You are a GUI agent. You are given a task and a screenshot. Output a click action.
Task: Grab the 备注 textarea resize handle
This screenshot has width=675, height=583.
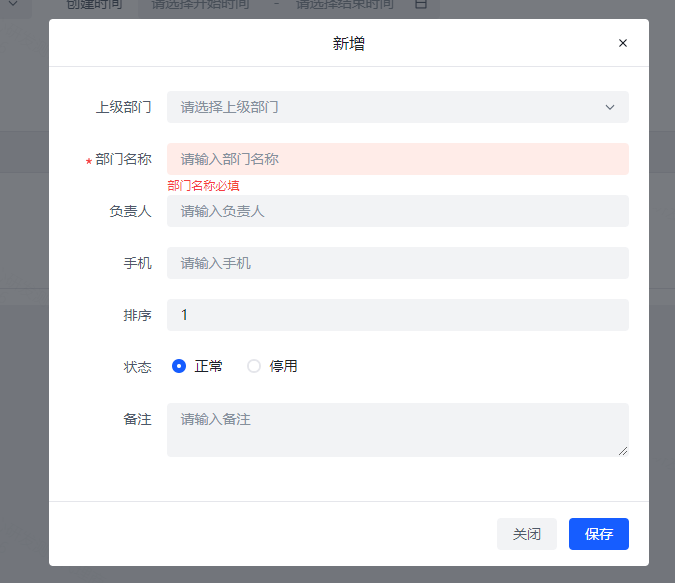pos(623,451)
